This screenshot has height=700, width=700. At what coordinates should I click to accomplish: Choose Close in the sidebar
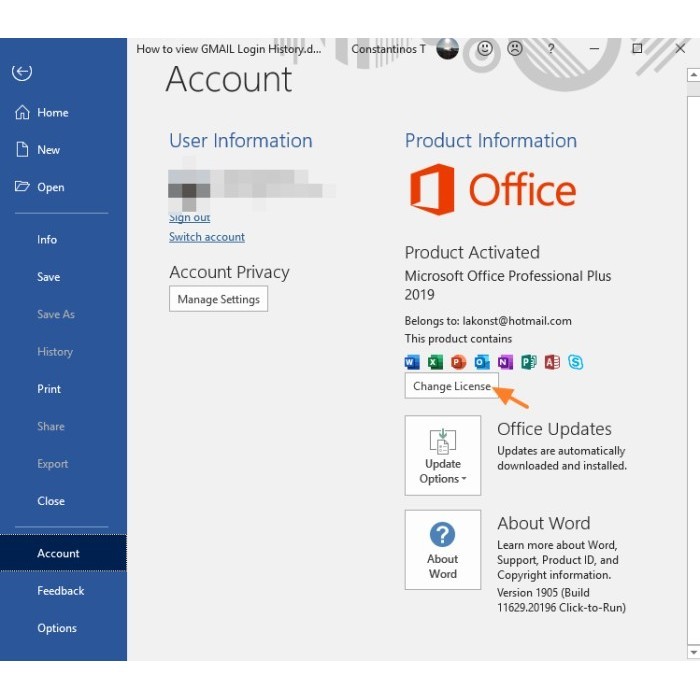[51, 501]
